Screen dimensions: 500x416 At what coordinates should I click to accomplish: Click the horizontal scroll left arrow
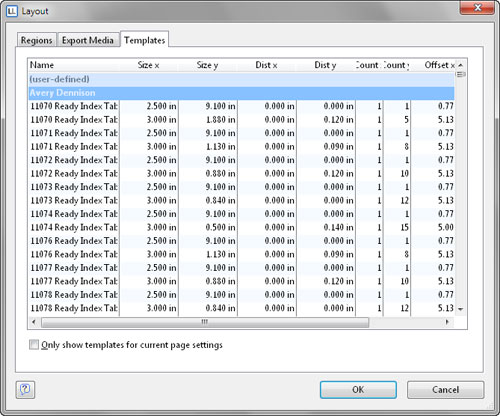pyautogui.click(x=34, y=322)
